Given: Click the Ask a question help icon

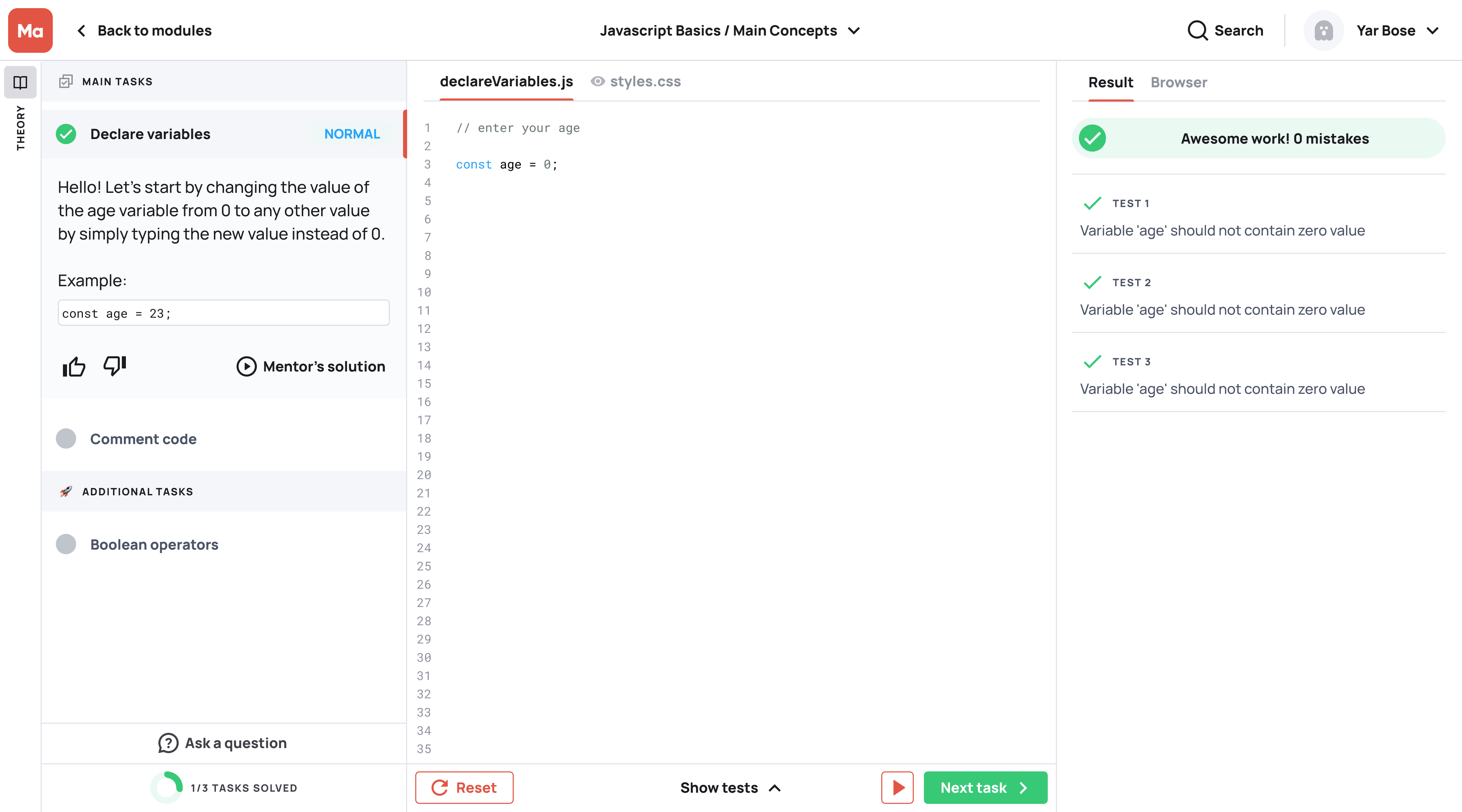Looking at the screenshot, I should click(x=168, y=743).
